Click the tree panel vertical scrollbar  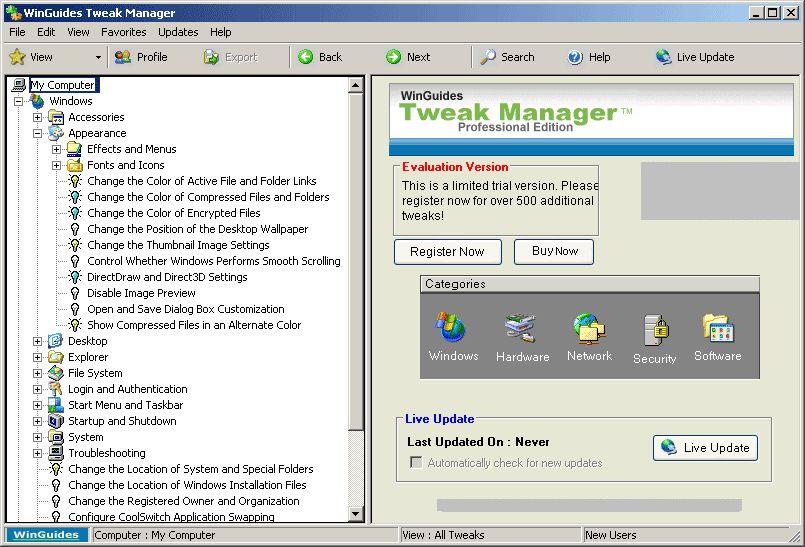[x=356, y=300]
